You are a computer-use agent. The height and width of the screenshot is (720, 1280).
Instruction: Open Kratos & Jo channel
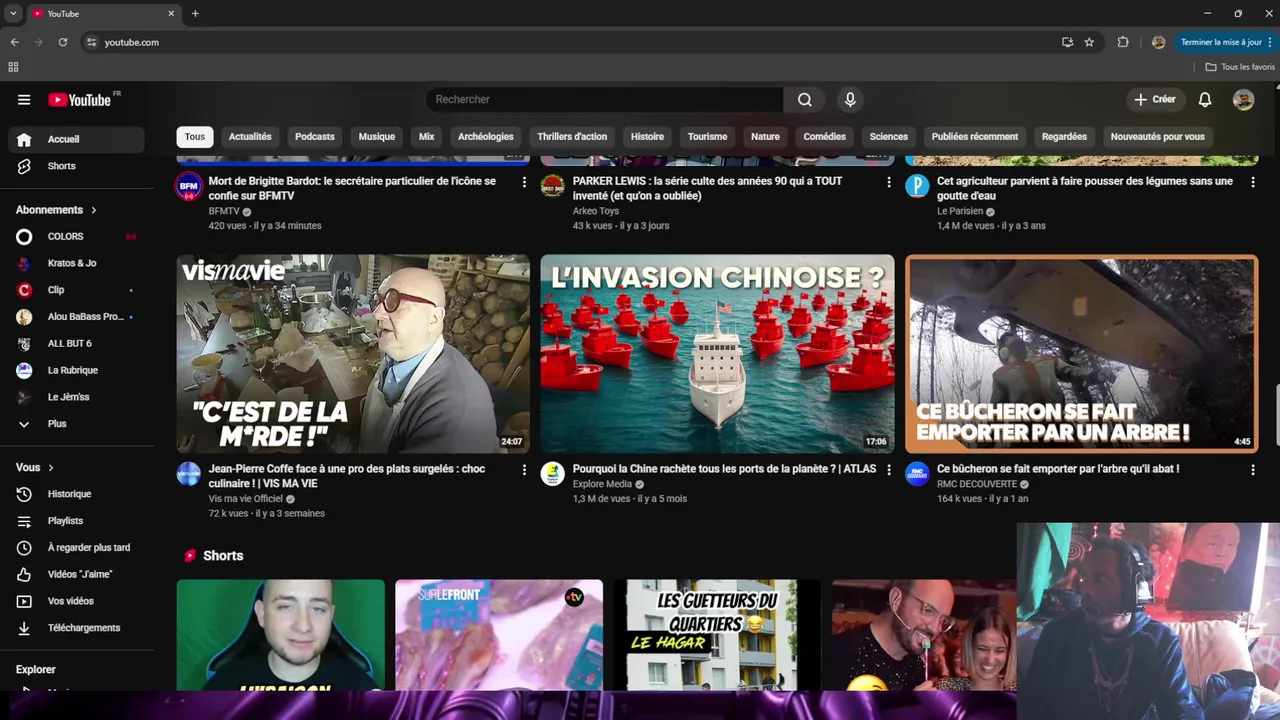[x=76, y=263]
